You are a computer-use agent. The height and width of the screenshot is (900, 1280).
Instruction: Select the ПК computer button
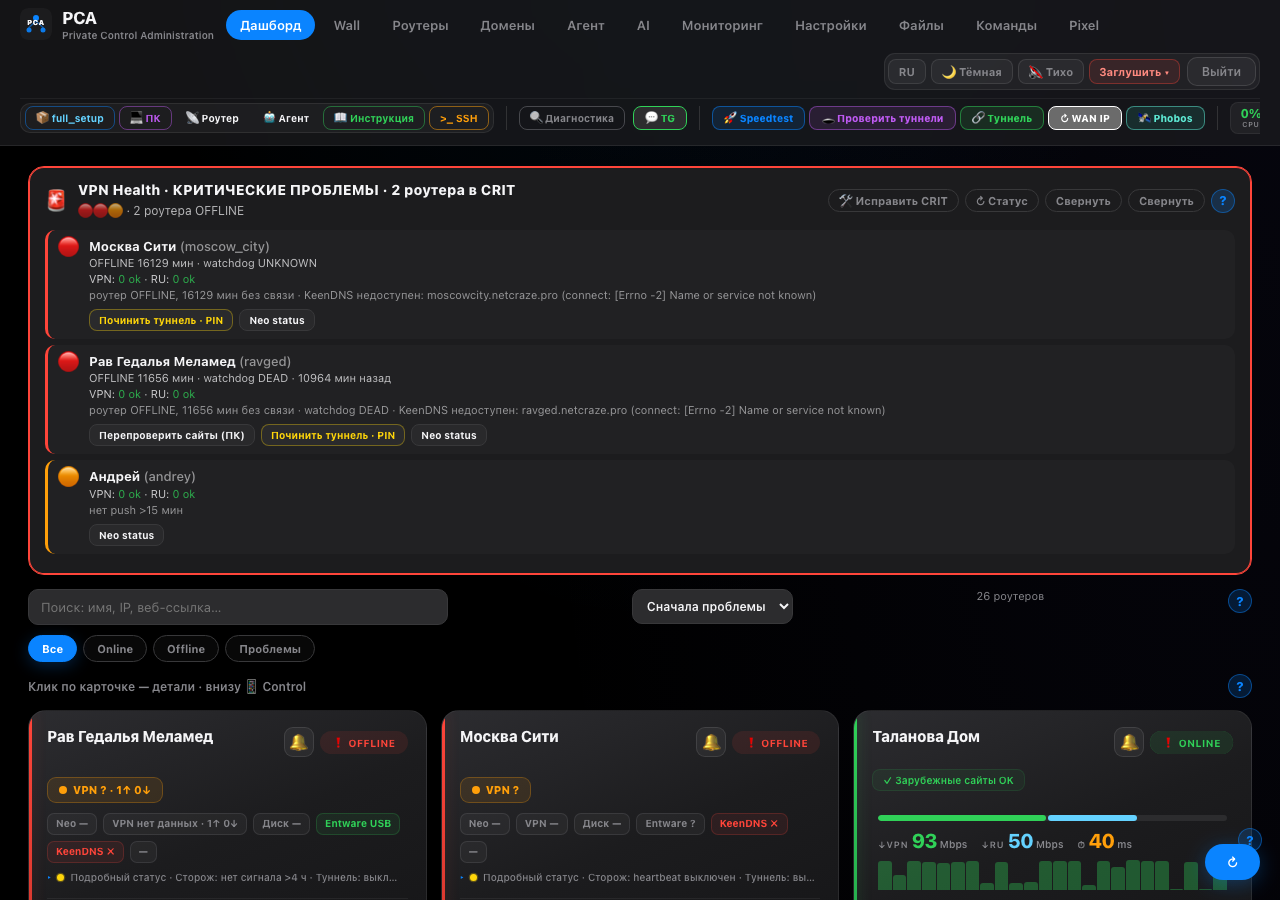click(x=145, y=118)
